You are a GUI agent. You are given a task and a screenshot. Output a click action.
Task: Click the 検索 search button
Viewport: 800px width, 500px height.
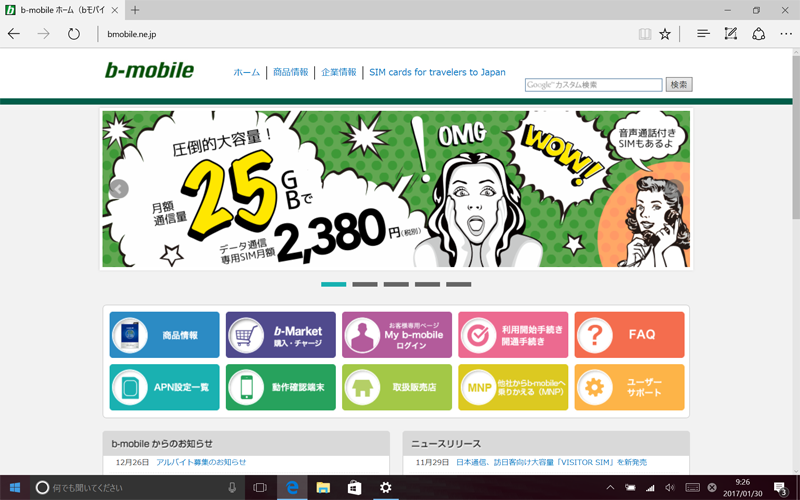pyautogui.click(x=679, y=85)
